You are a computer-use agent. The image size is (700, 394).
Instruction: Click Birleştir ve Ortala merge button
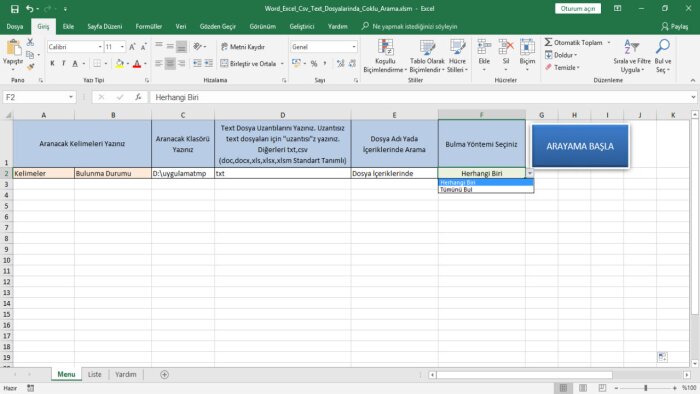[x=248, y=64]
